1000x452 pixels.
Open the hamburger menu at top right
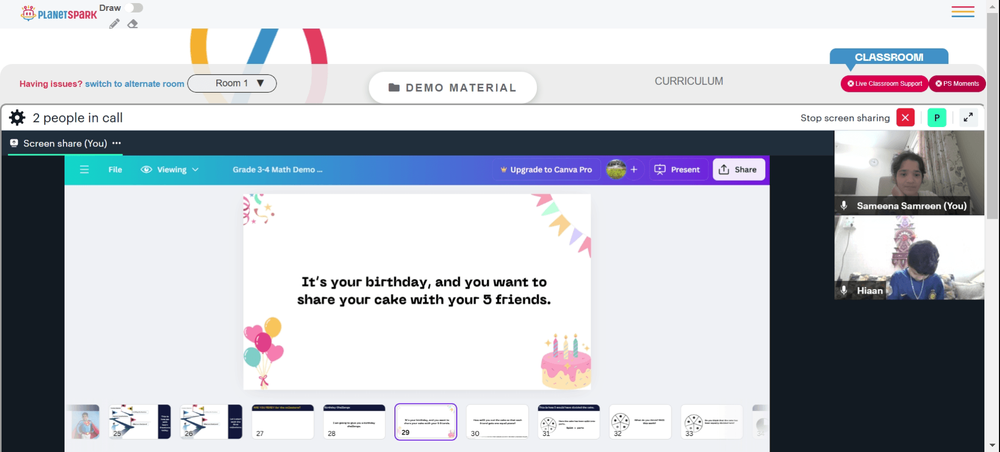pyautogui.click(x=962, y=11)
